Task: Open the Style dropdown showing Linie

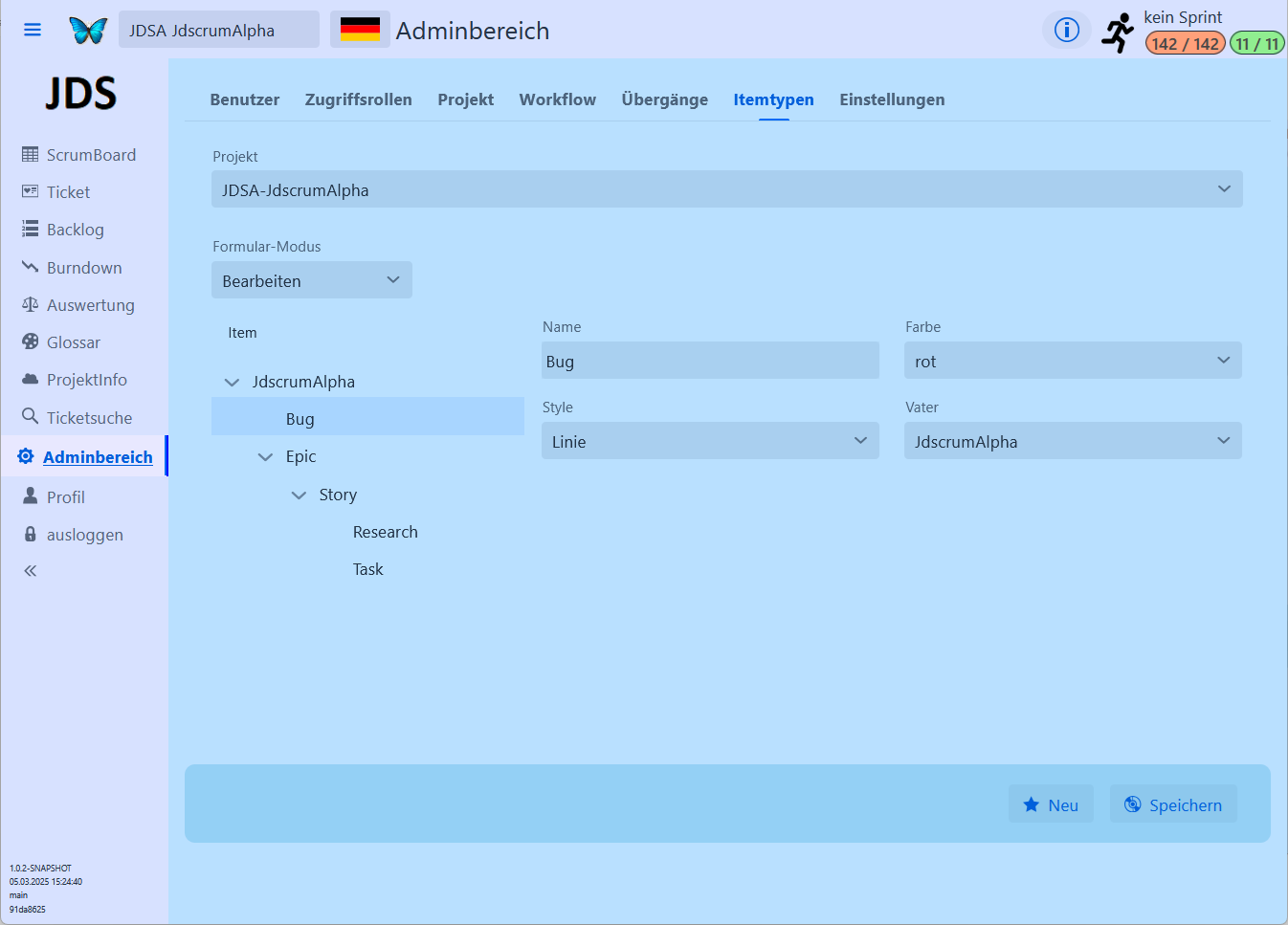Action: 710,441
